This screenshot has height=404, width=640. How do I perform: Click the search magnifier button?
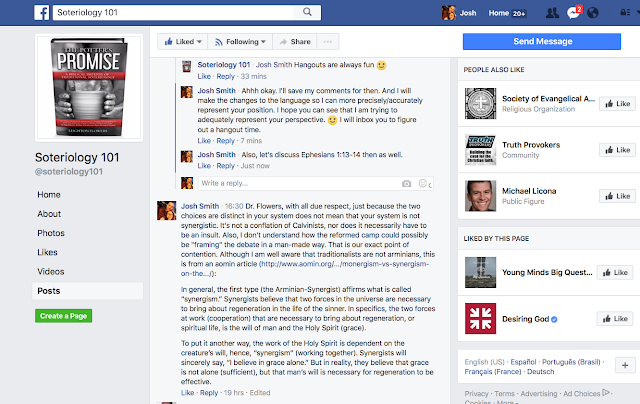coord(307,12)
